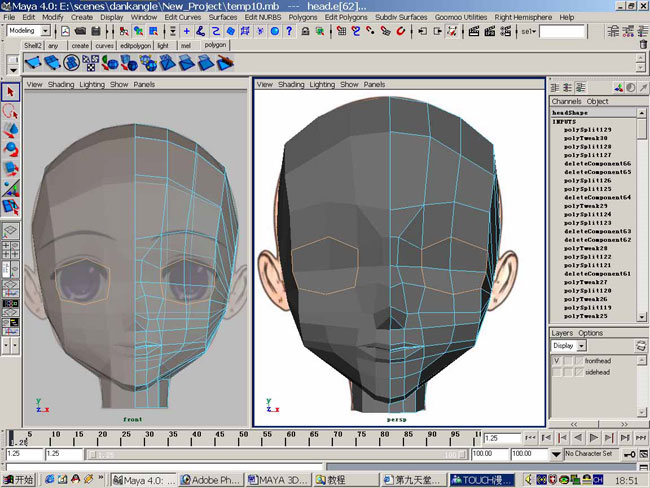Viewport: 650px width, 488px height.
Task: Enable Snap to View Planes magnet icon
Action: [386, 31]
